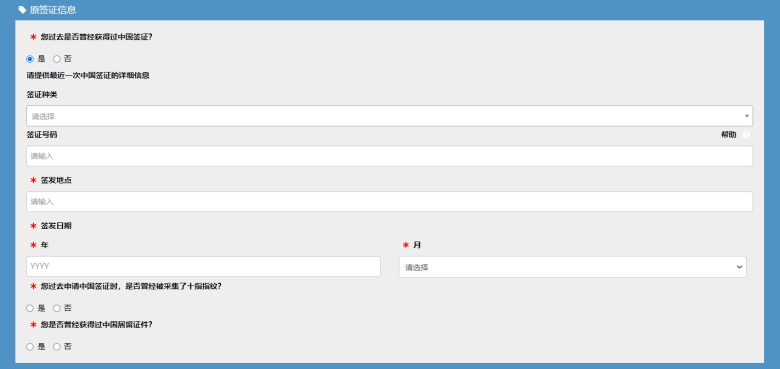Click the 帮助 help link
The image size is (780, 369).
[729, 135]
